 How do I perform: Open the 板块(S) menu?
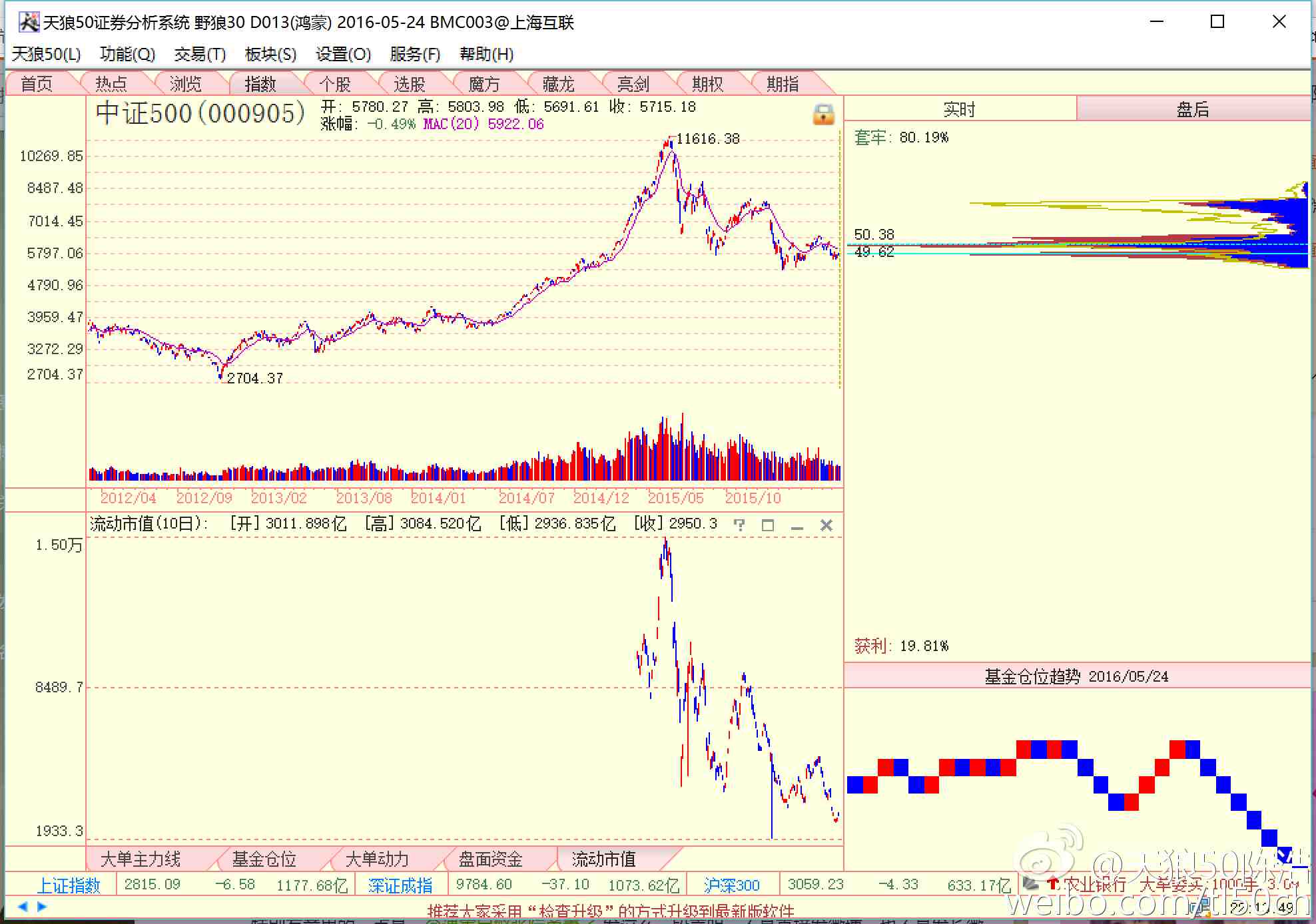(270, 54)
